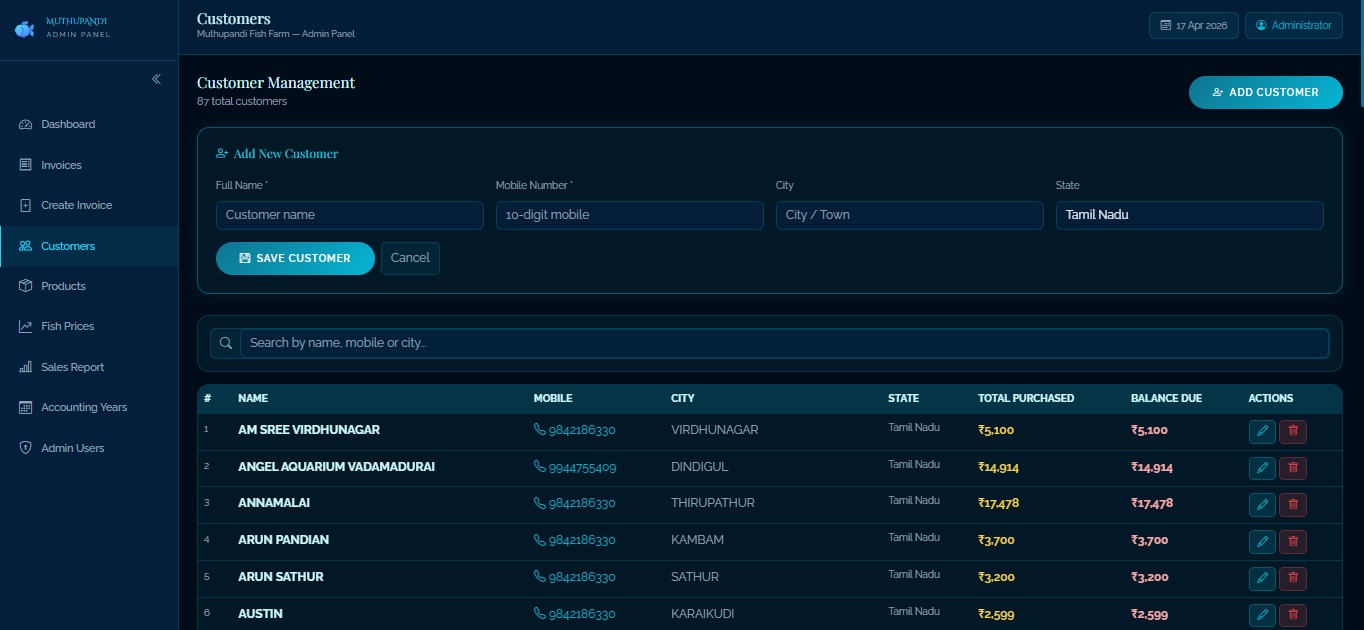Image resolution: width=1364 pixels, height=630 pixels.
Task: Open the Admin Users section
Action: tap(72, 448)
